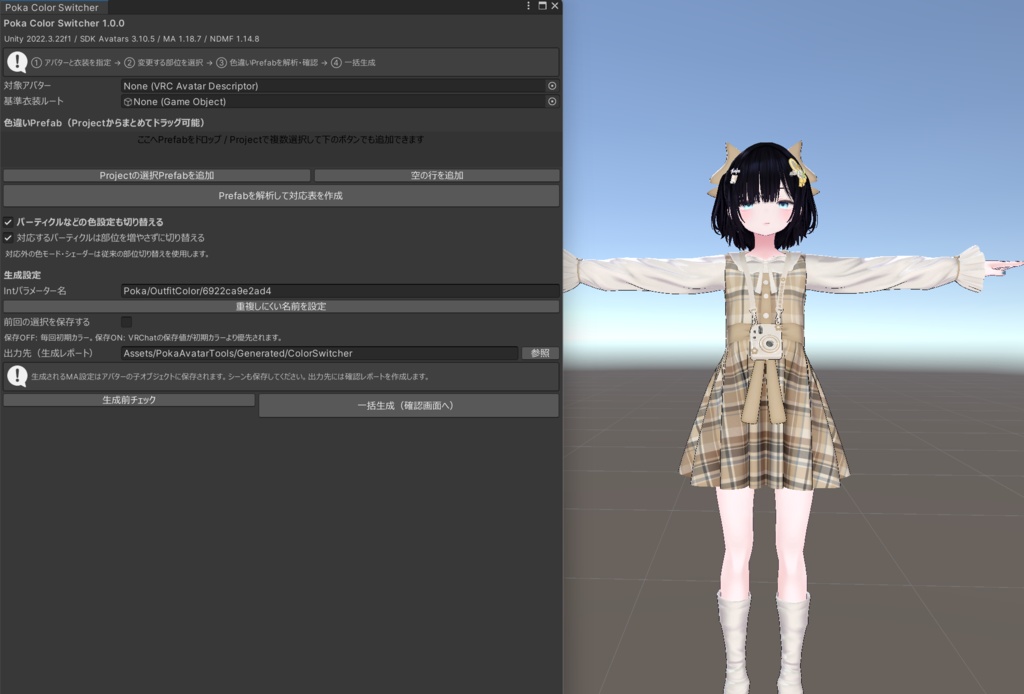
Task: Open object picker for 基準衣装ルート field
Action: (552, 101)
